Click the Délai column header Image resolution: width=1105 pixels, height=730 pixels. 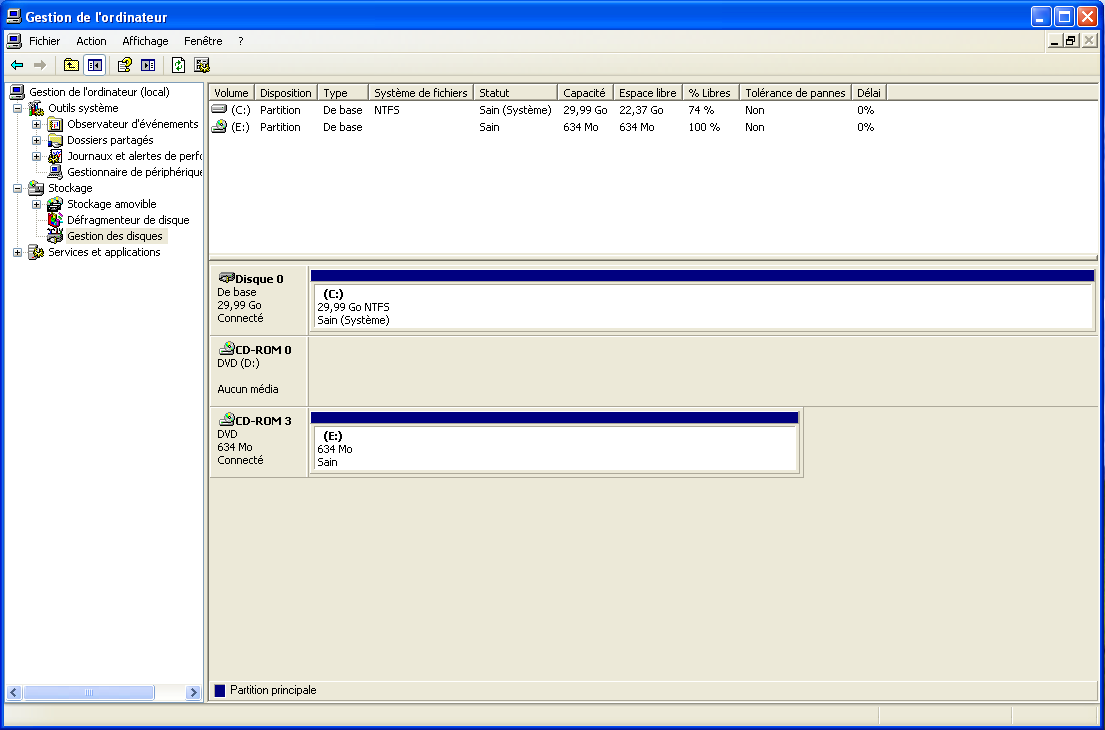coord(869,92)
